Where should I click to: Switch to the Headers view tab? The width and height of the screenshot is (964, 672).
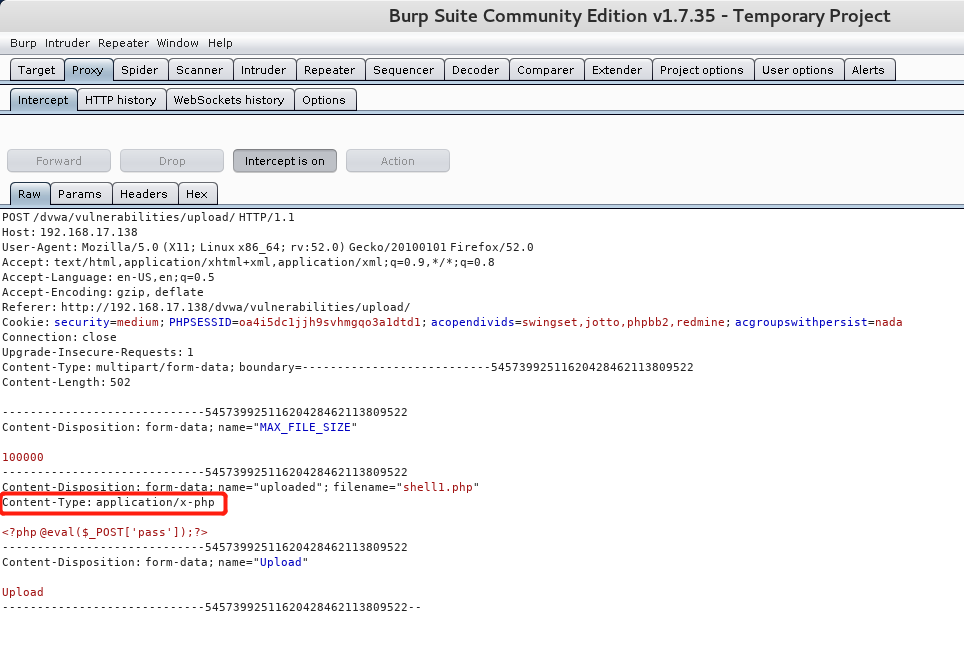click(x=144, y=194)
